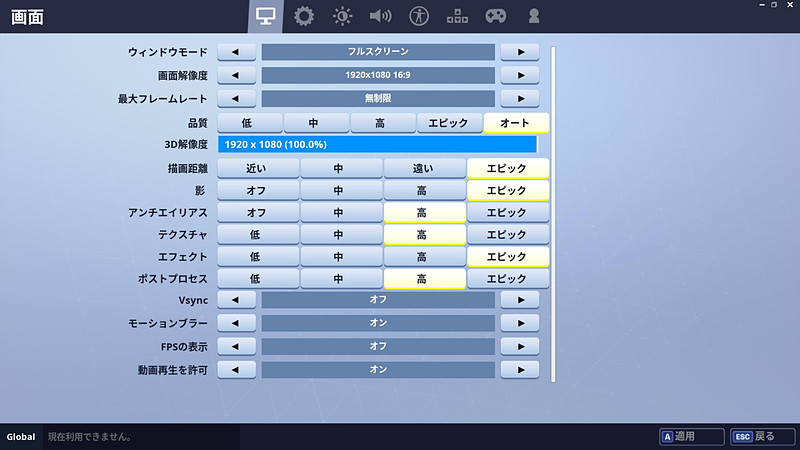Open the game settings gear tab
This screenshot has width=800, height=450.
tap(304, 16)
